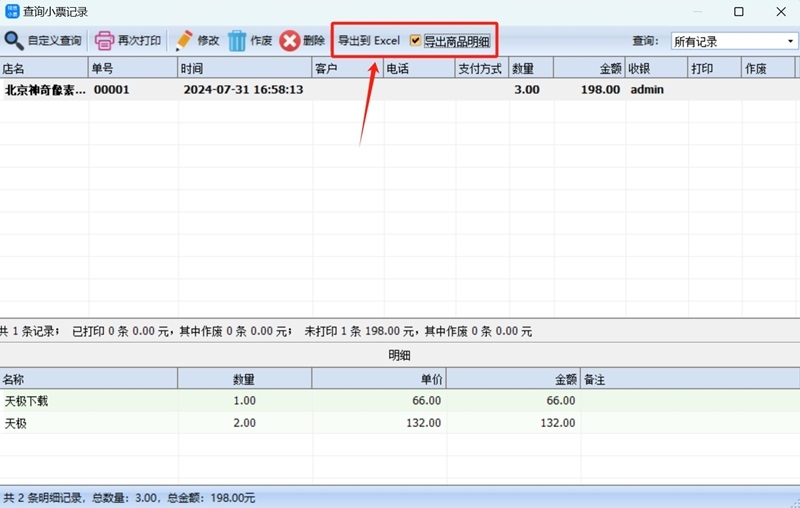Click the detail 备注 column header
The image size is (800, 508).
point(690,379)
